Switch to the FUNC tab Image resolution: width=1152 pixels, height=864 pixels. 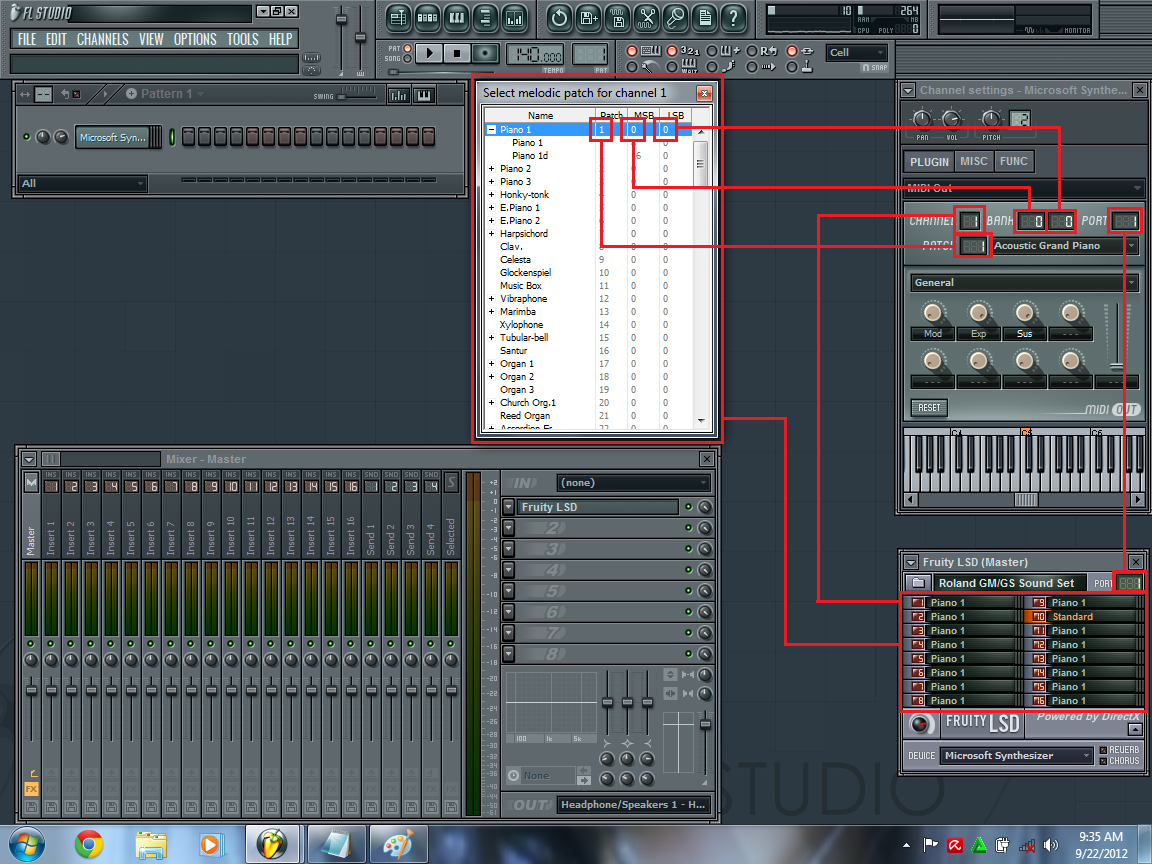pos(1013,161)
